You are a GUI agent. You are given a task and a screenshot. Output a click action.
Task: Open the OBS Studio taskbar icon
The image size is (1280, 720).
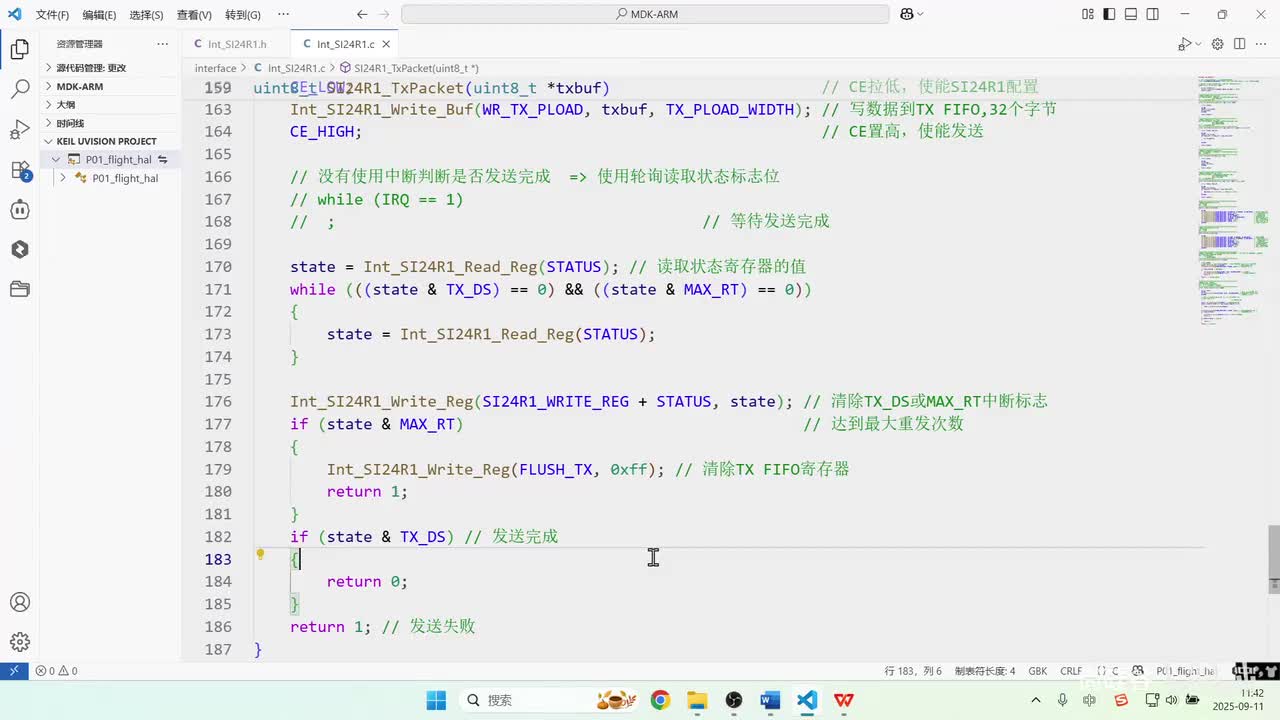[x=734, y=700]
